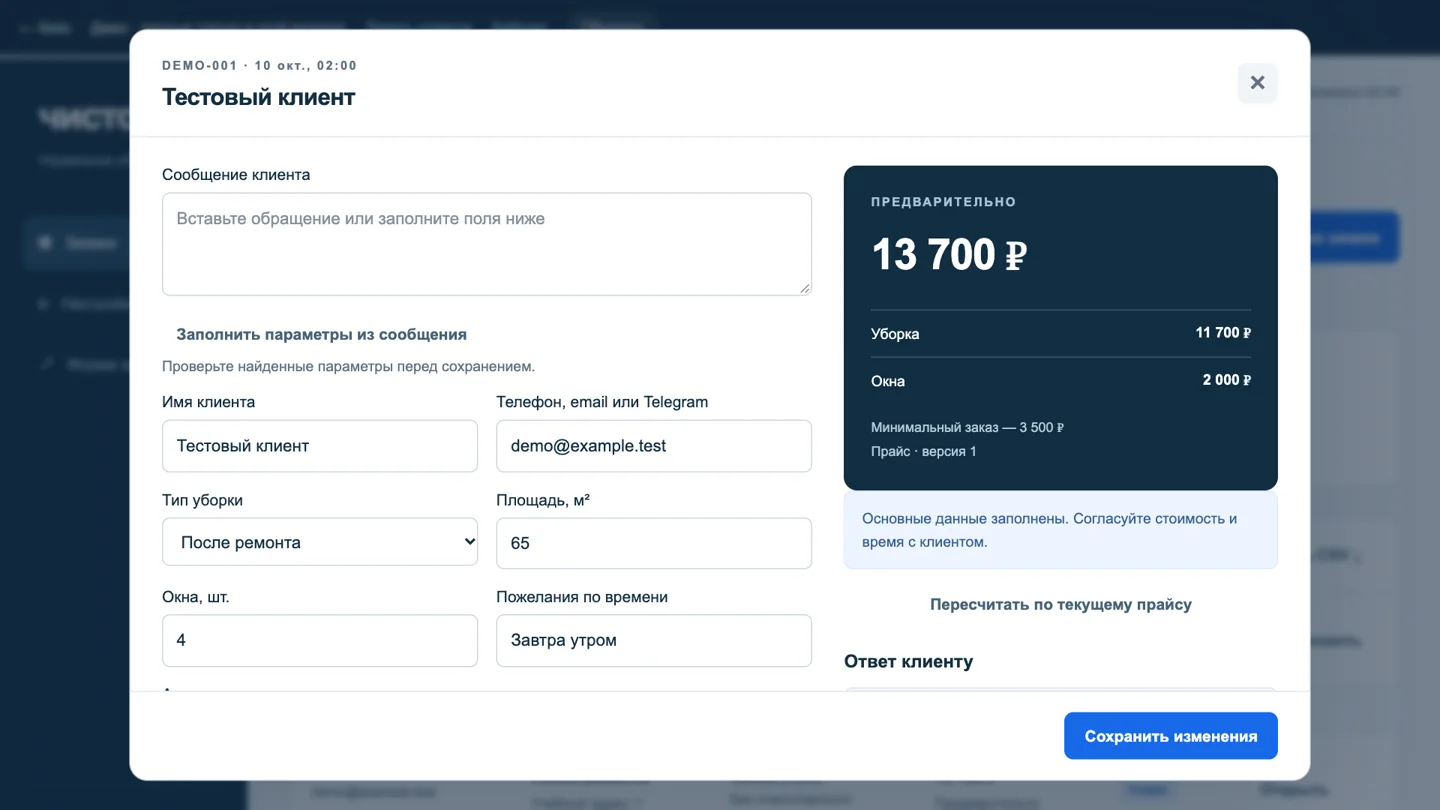Click Пересчитать по текущему прайсу

pos(1061,605)
